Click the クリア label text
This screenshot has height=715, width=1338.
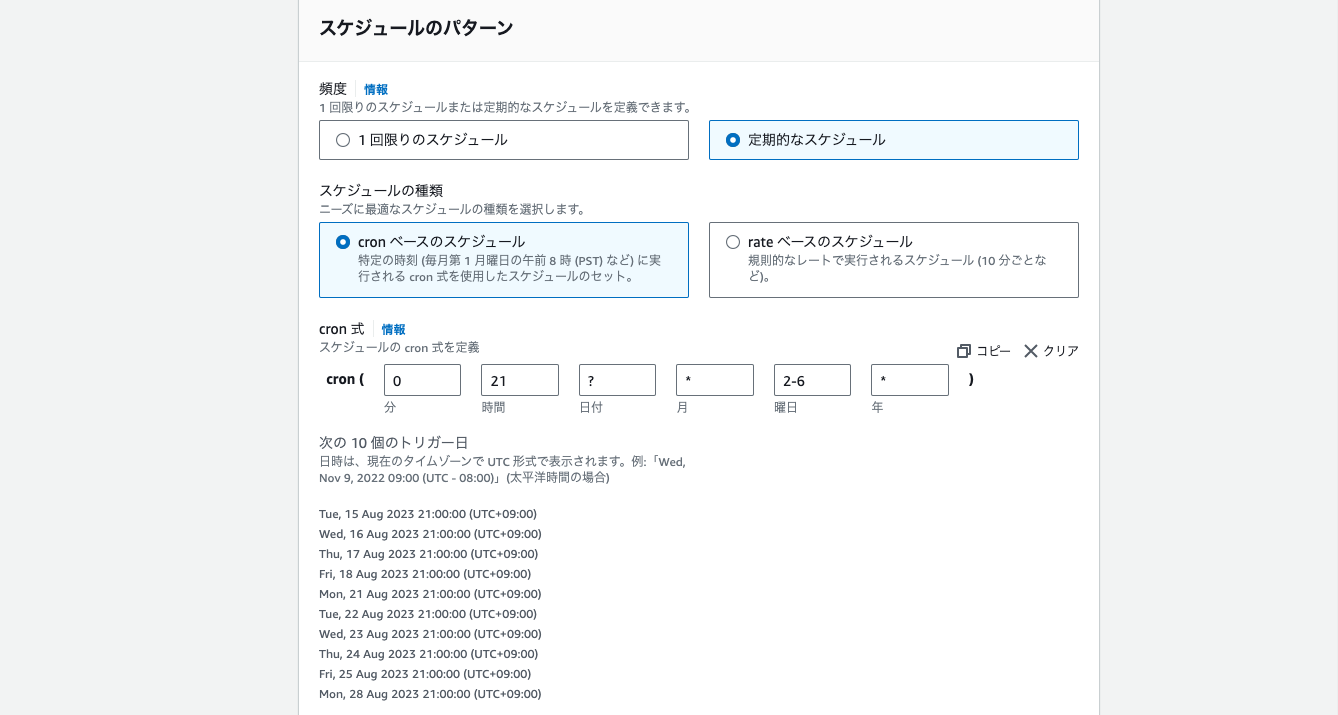(x=1060, y=351)
